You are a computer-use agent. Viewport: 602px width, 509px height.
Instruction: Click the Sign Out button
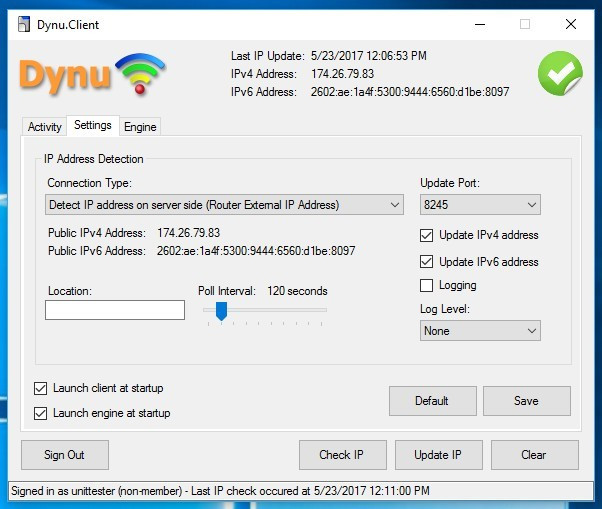pos(65,455)
